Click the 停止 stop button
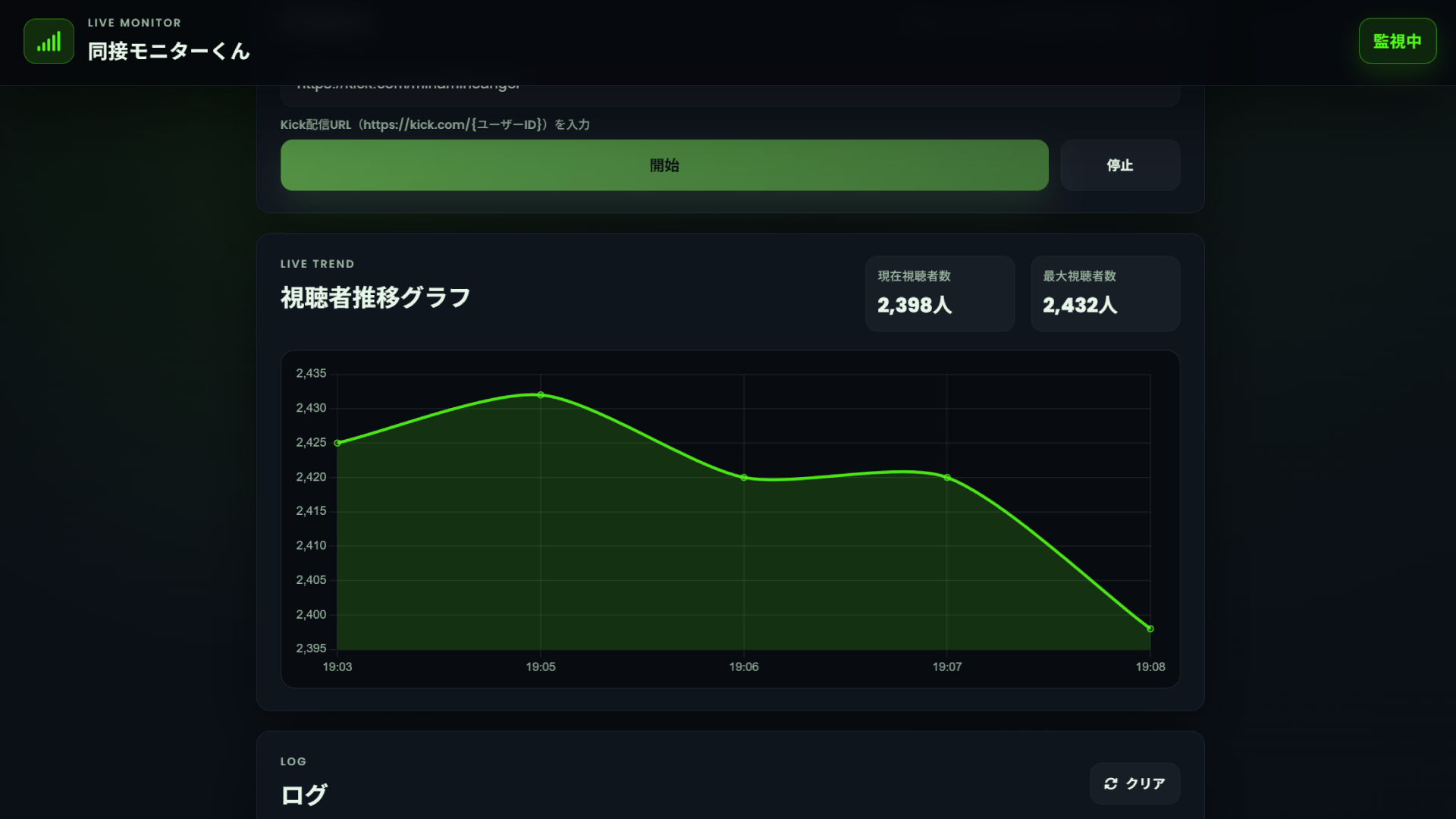The width and height of the screenshot is (1456, 819). pos(1120,165)
